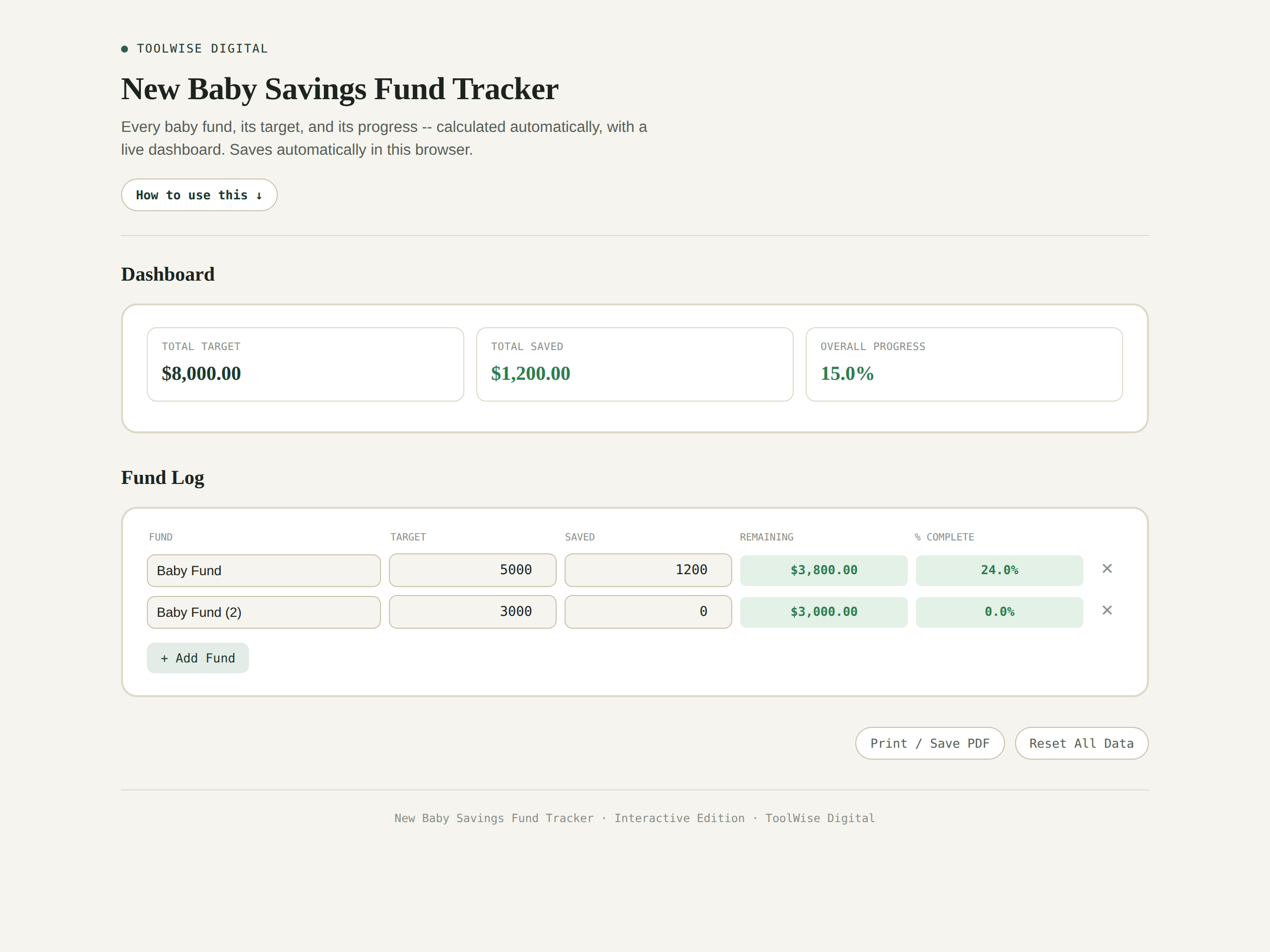Click the $3,800.00 remaining value
Image resolution: width=1270 pixels, height=952 pixels.
pyautogui.click(x=824, y=570)
